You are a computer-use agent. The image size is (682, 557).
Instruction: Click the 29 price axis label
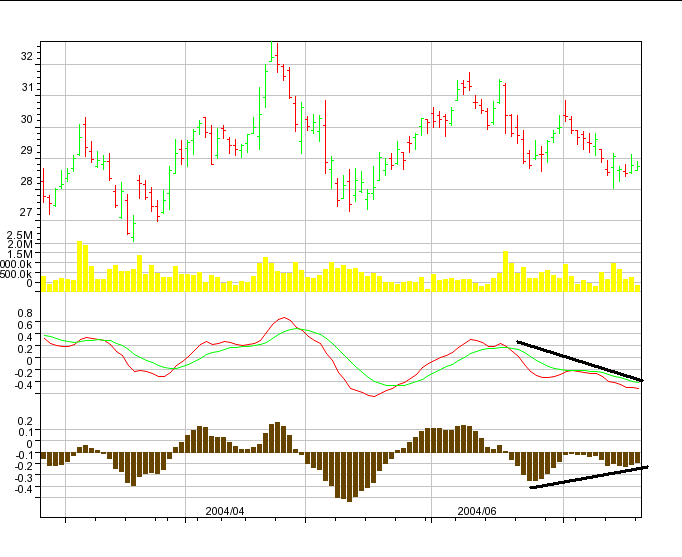[25, 150]
